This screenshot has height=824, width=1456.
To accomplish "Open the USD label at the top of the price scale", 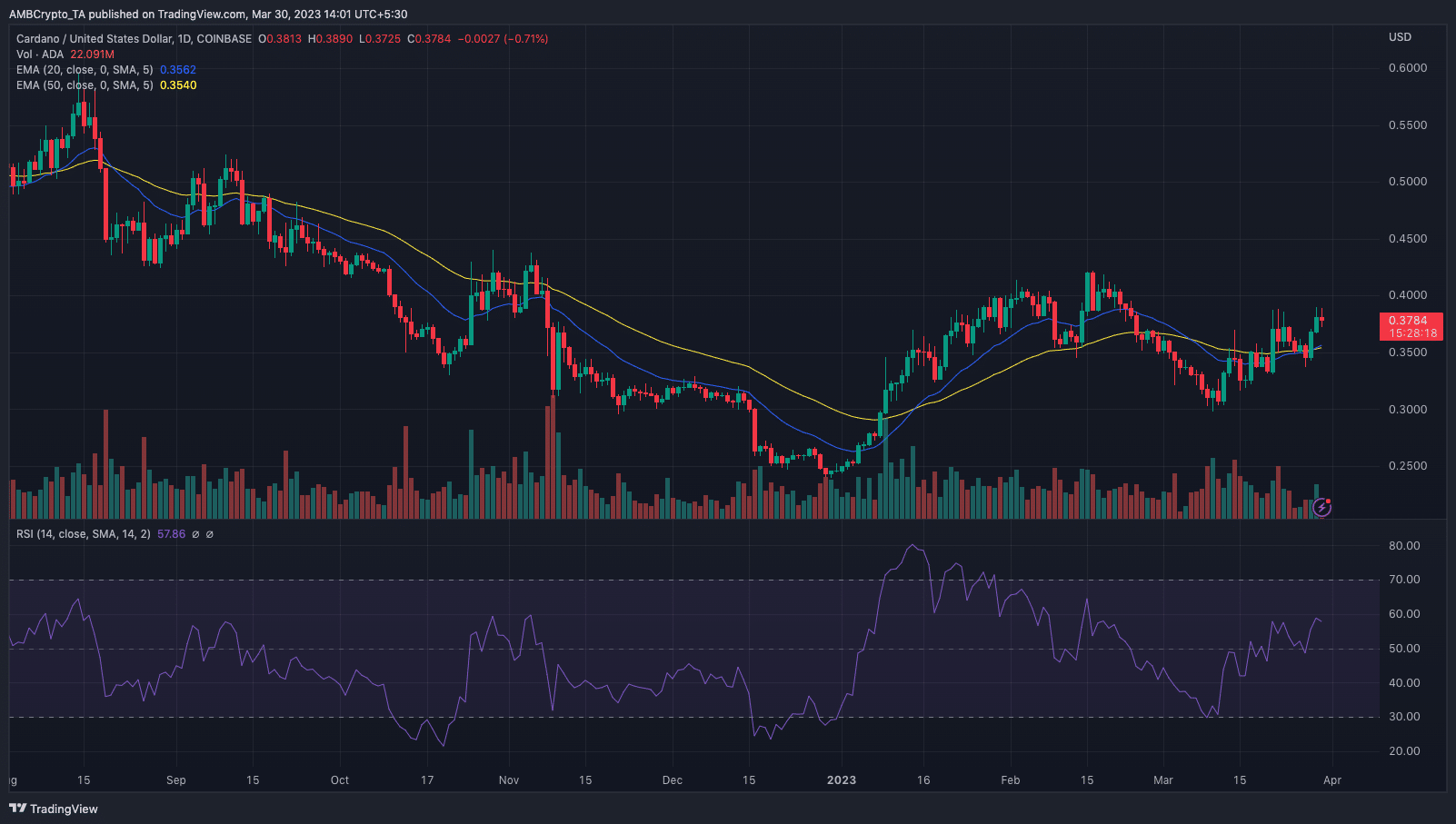I will [x=1400, y=37].
